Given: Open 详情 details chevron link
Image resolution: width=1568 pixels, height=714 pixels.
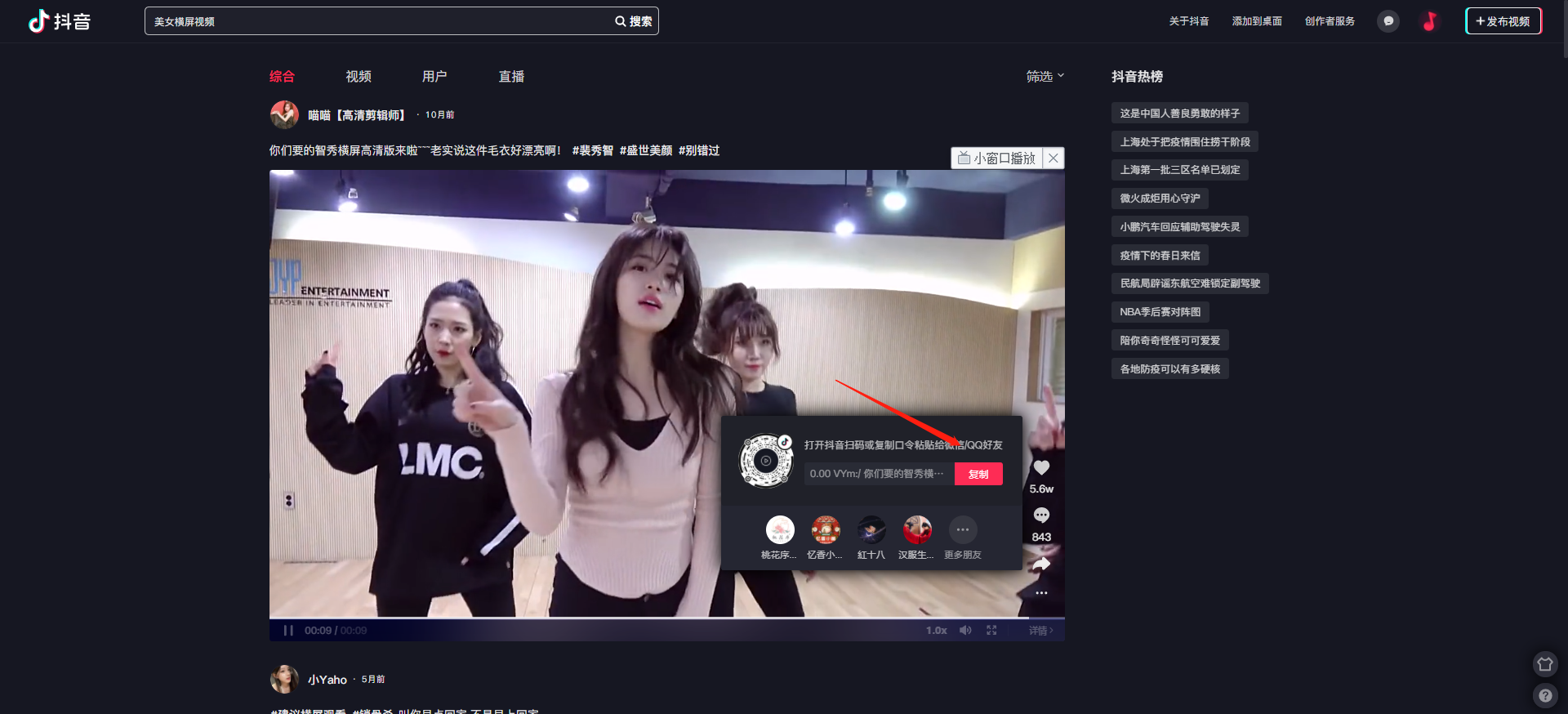Looking at the screenshot, I should click(1041, 631).
